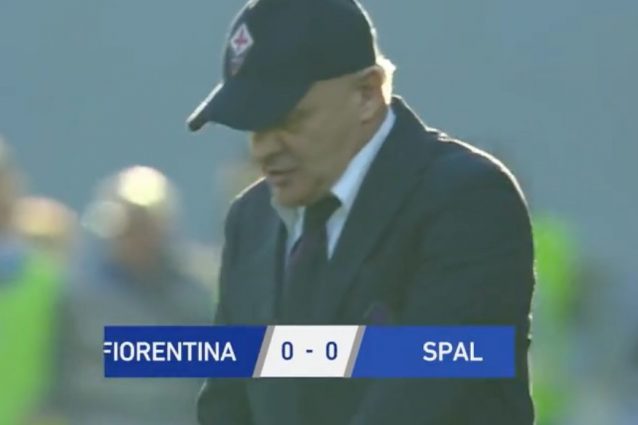The width and height of the screenshot is (638, 425).
Task: Select the SPAL team name label
Action: [452, 352]
